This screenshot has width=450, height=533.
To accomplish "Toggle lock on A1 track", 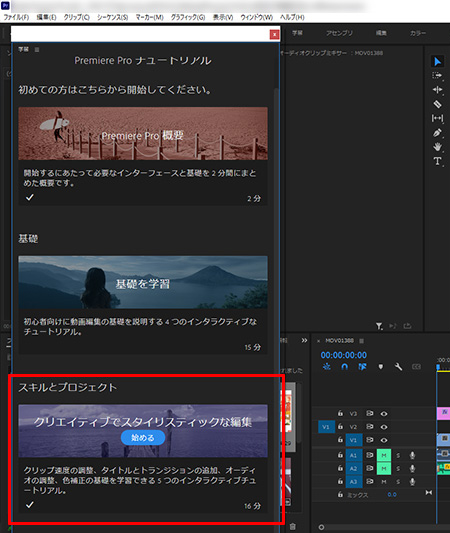I will click(340, 455).
